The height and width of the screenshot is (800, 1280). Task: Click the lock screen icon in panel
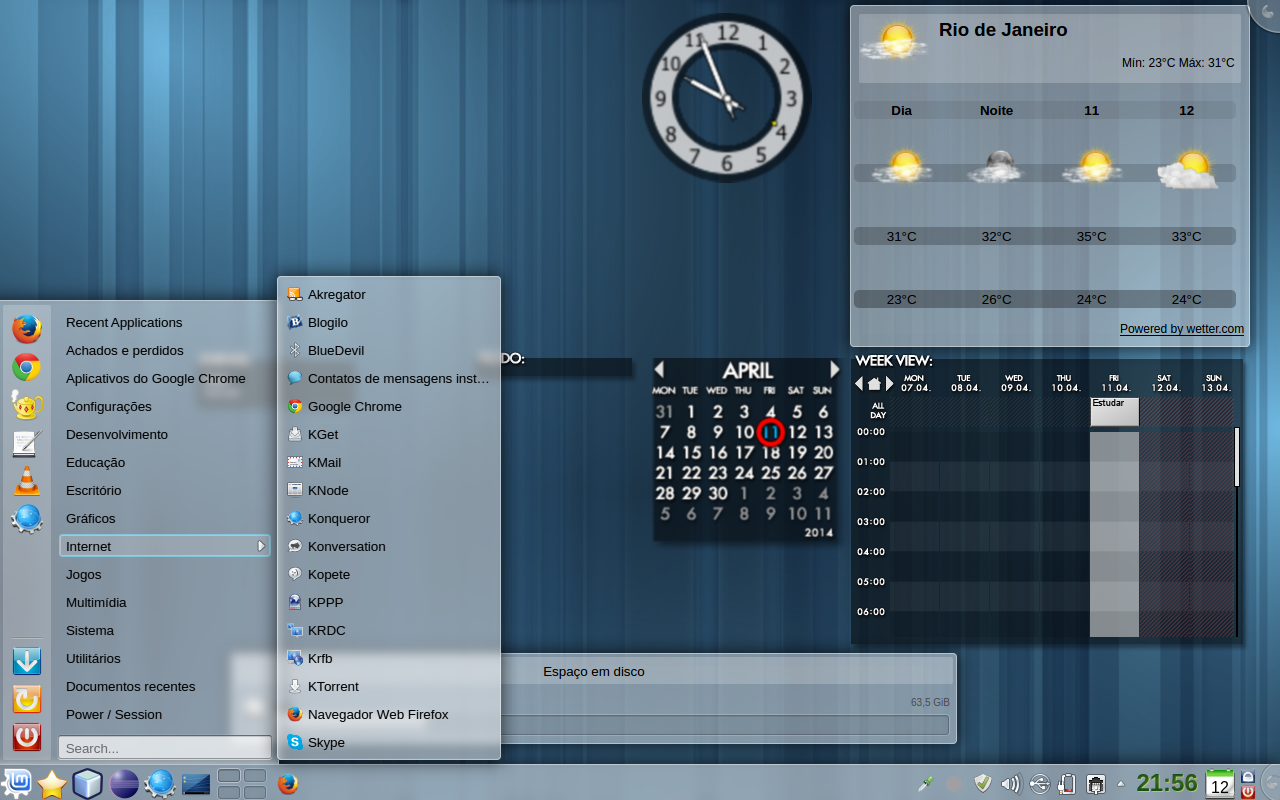click(x=1248, y=776)
